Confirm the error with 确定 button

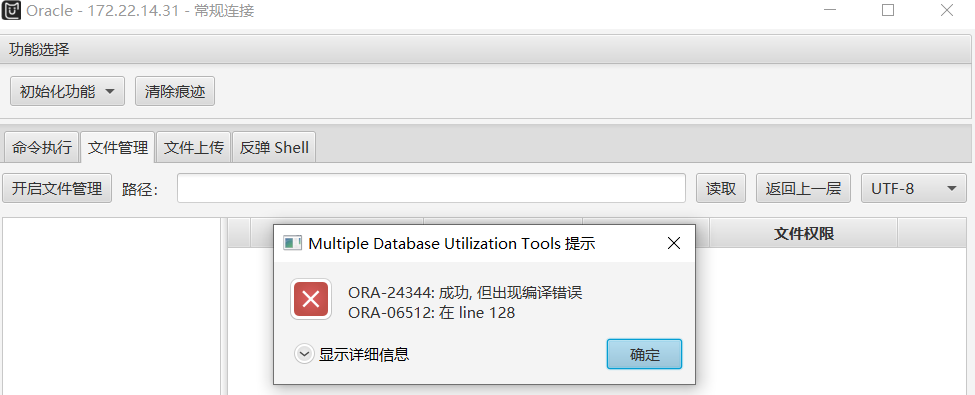tap(644, 355)
